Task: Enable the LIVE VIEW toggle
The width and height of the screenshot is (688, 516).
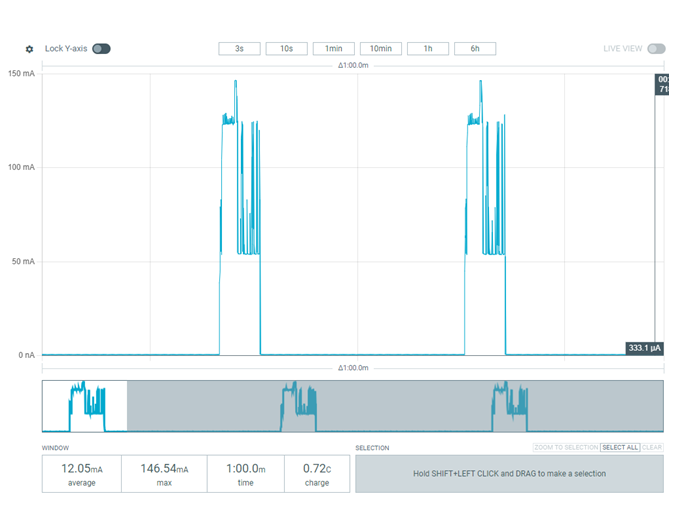Action: click(x=656, y=49)
